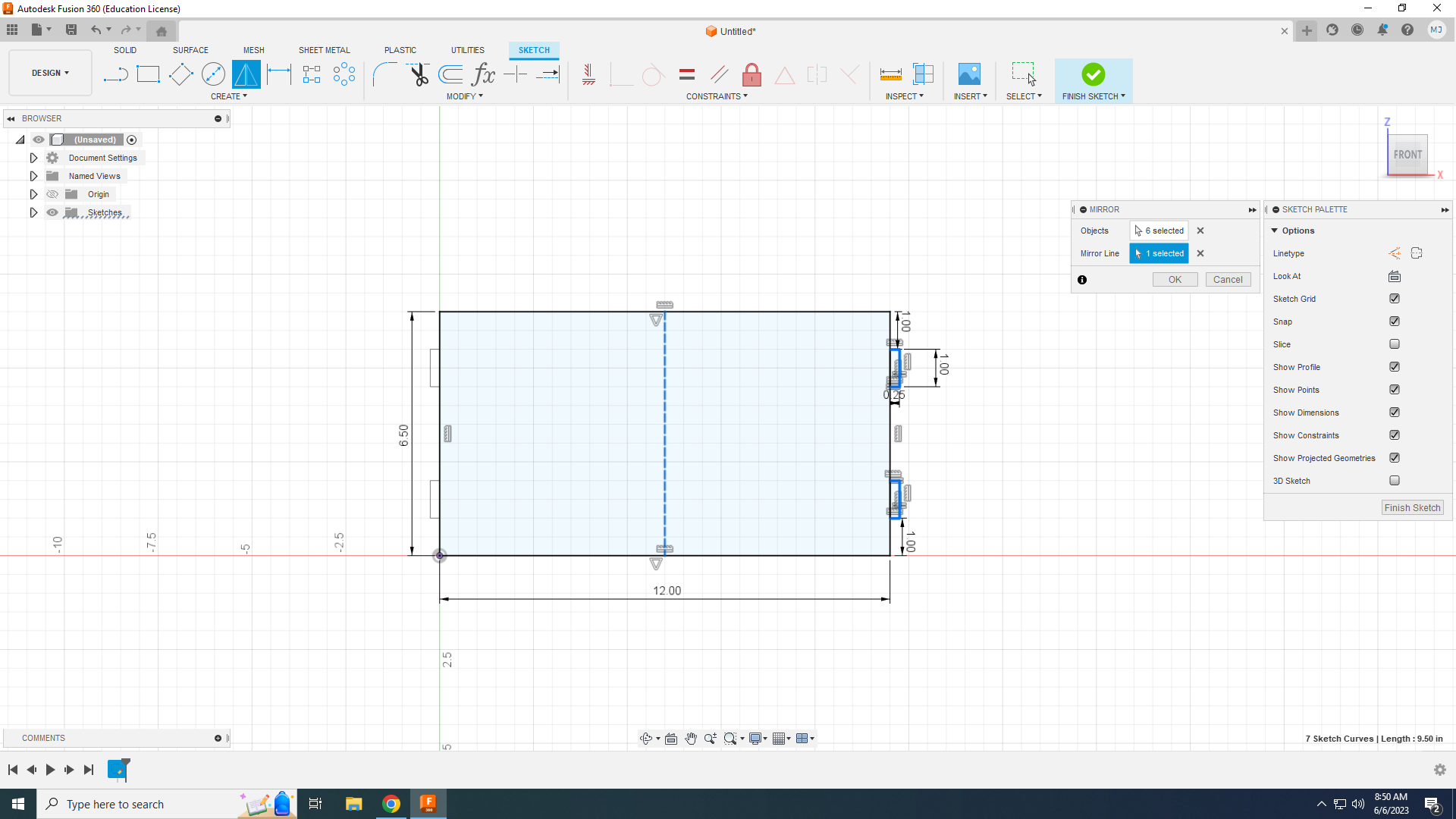Expand the Origin folder in browser

coord(33,194)
